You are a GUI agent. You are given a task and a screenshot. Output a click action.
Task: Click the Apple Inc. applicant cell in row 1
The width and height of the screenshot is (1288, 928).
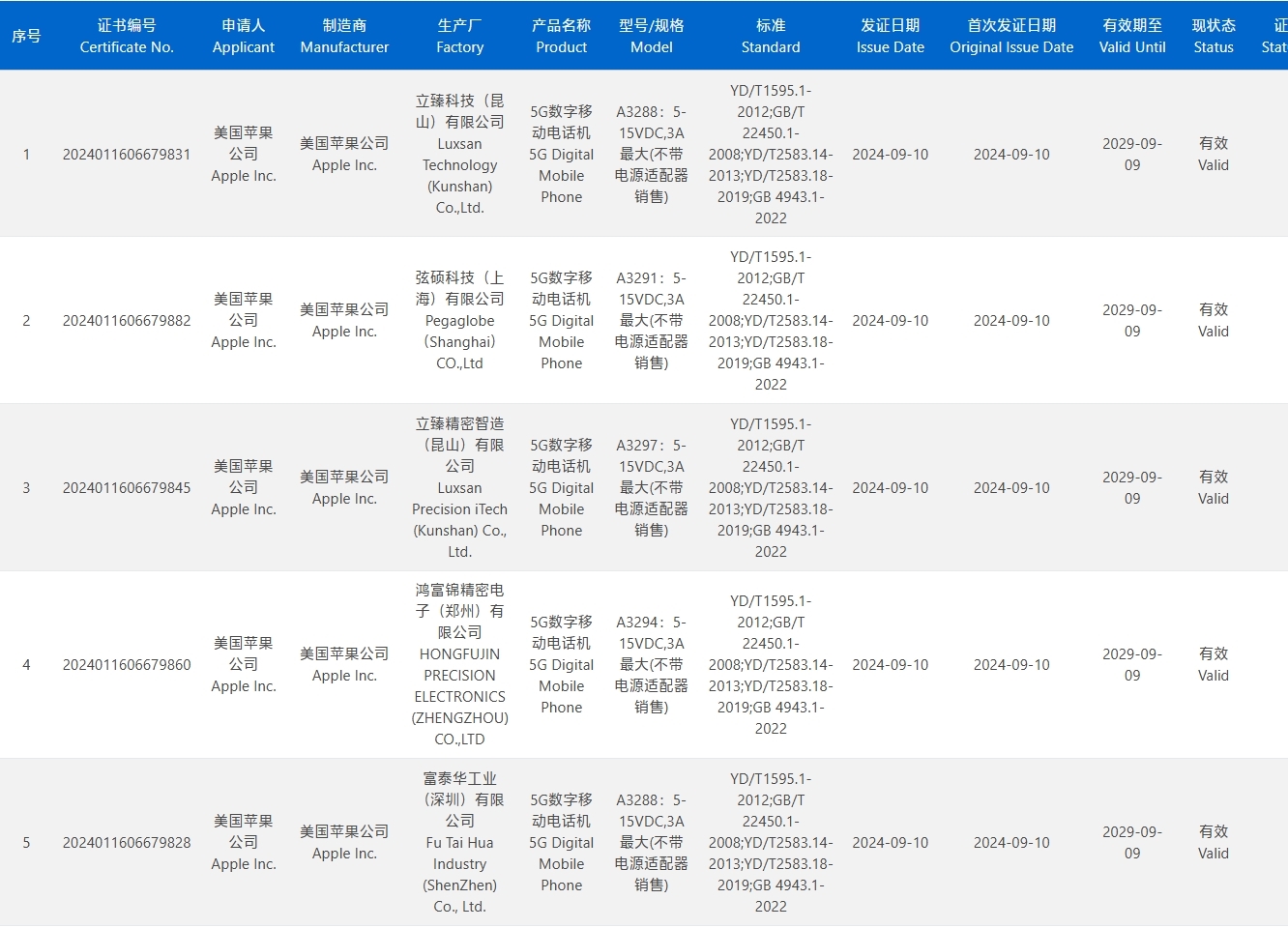(244, 155)
